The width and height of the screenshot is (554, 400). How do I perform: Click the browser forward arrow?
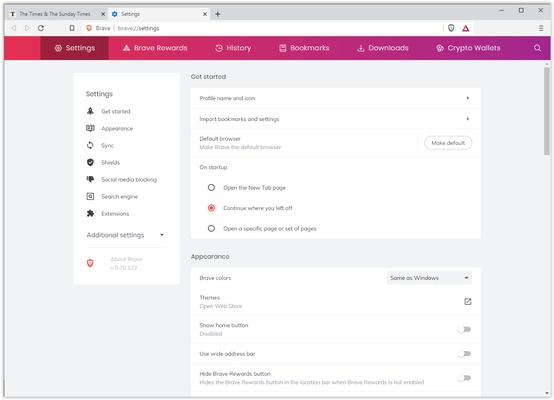click(x=27, y=28)
